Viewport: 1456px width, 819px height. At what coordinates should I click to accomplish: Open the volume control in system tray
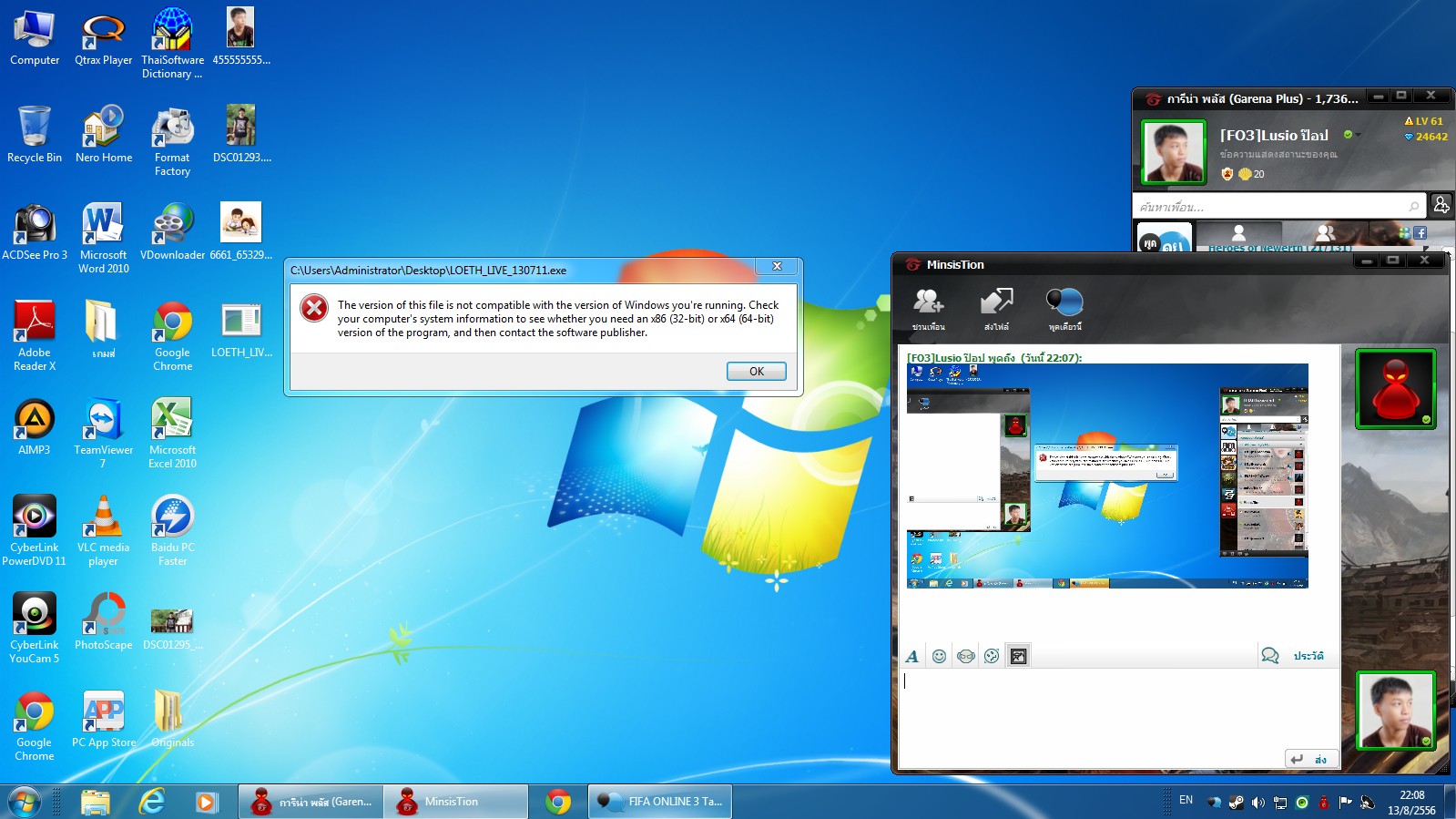point(1257,803)
